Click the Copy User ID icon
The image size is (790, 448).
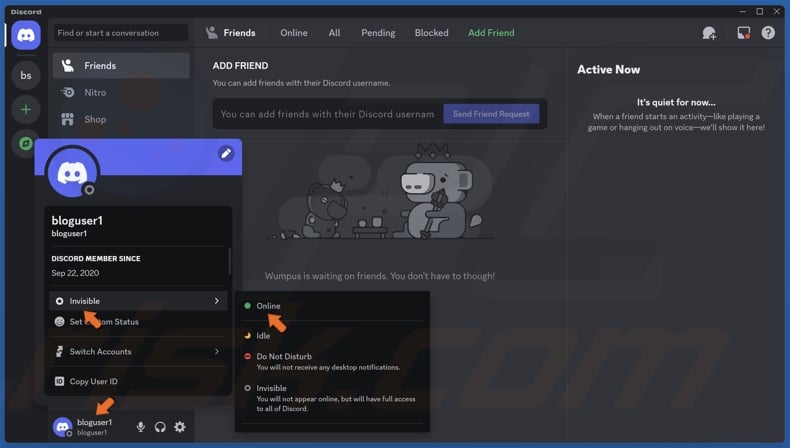pyautogui.click(x=59, y=381)
